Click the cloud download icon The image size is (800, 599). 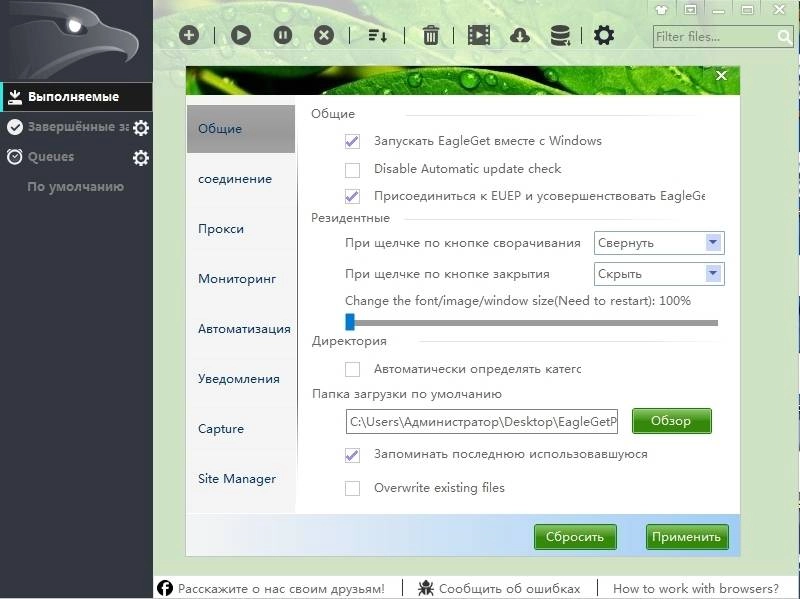click(519, 35)
